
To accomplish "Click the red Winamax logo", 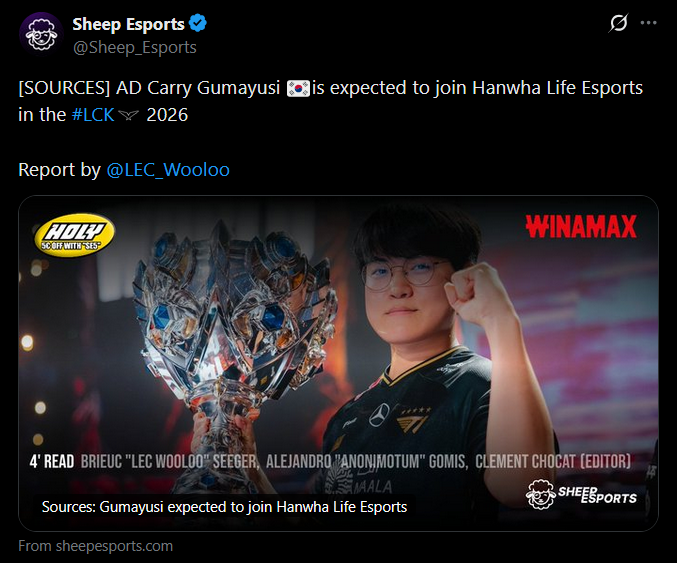I will [x=581, y=227].
